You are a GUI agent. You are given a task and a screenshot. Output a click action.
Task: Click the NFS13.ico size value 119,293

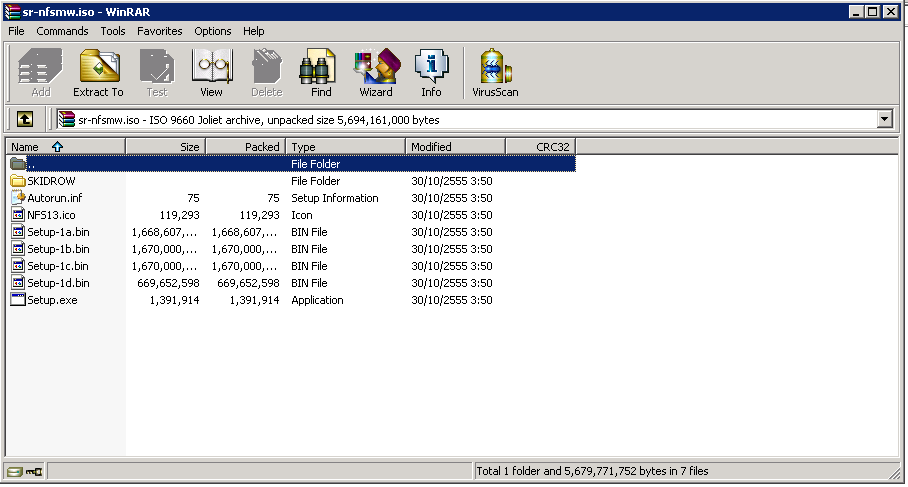pos(180,215)
